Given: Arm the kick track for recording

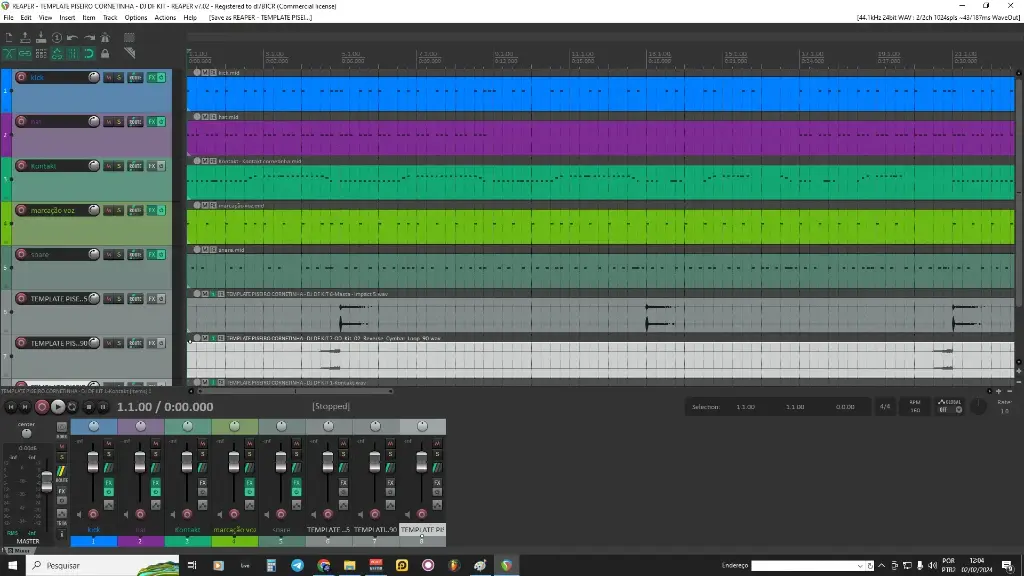Looking at the screenshot, I should pyautogui.click(x=22, y=77).
